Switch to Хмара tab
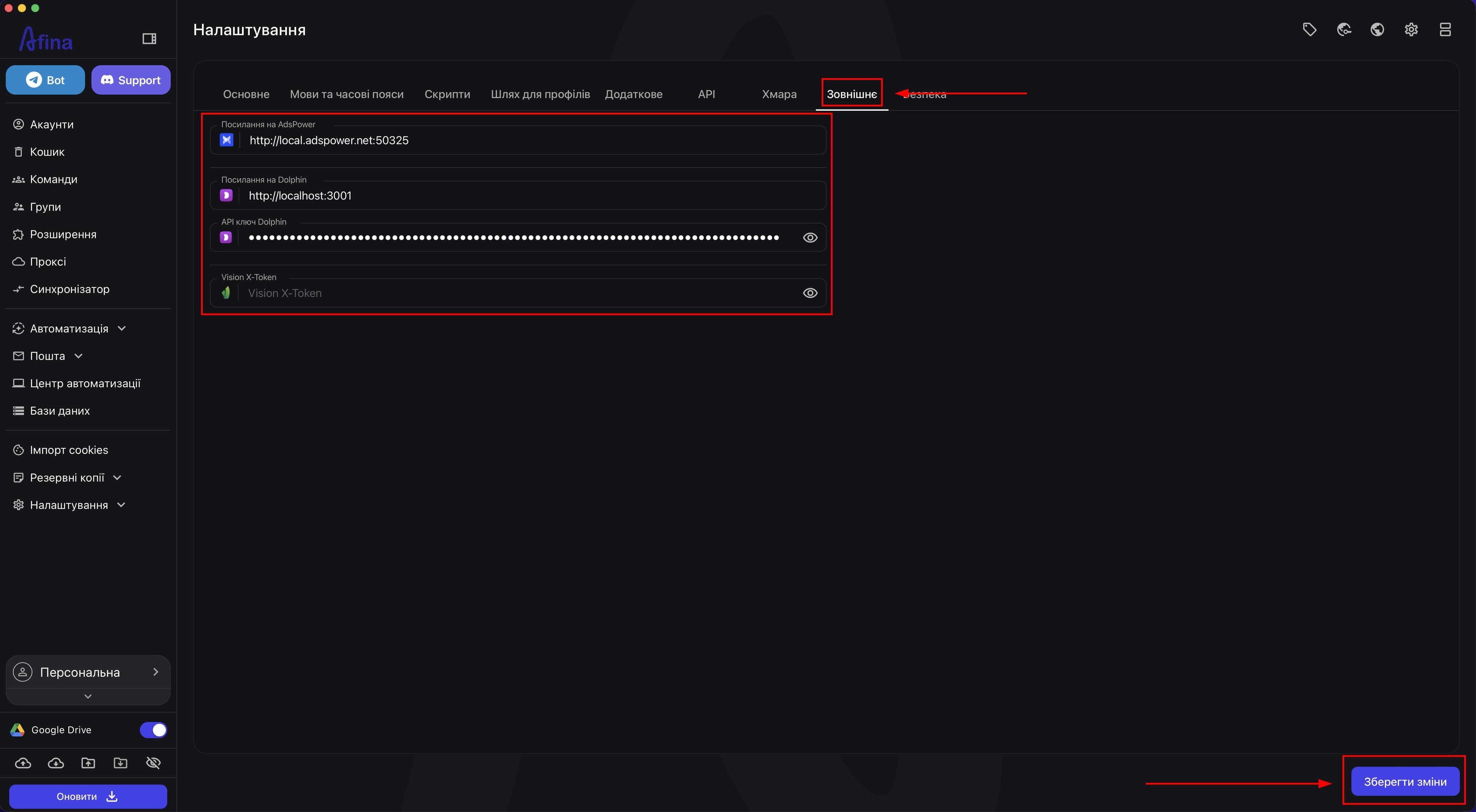 tap(779, 94)
